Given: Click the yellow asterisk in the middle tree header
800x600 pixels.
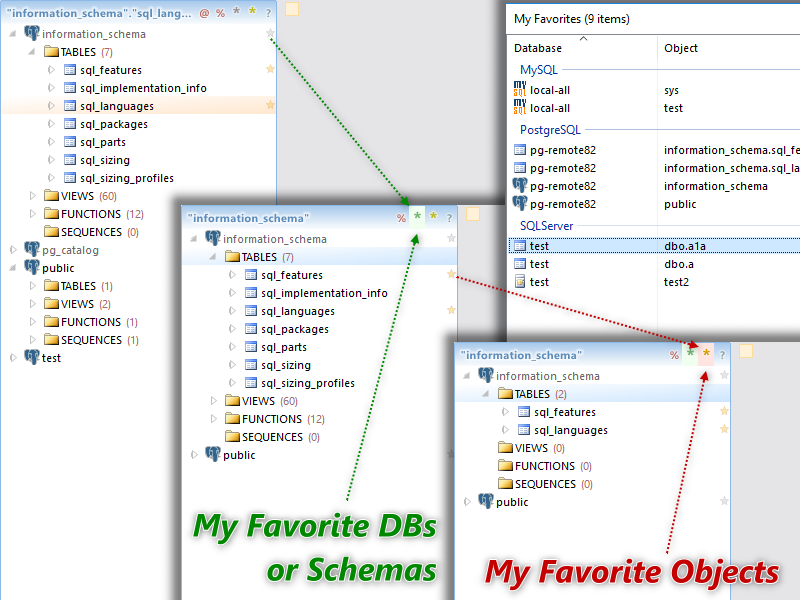Looking at the screenshot, I should tap(434, 216).
